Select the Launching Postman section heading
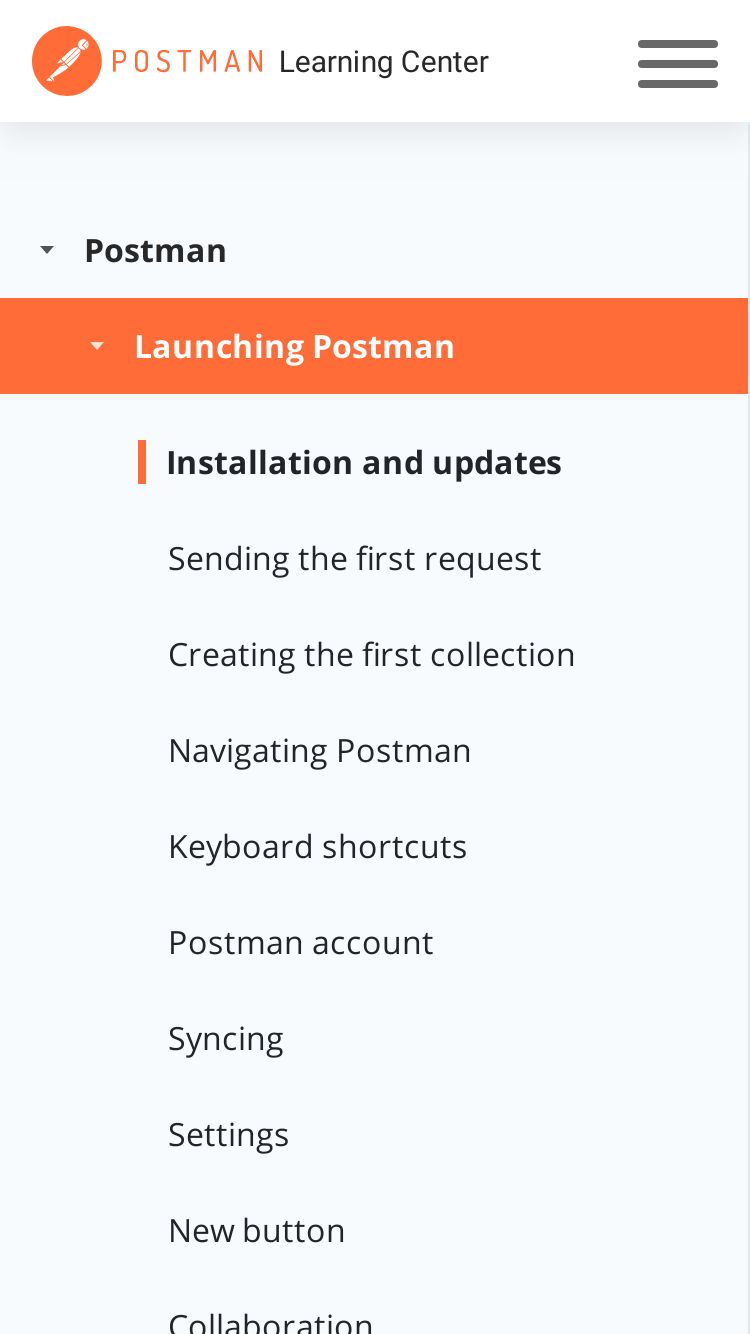Image resolution: width=750 pixels, height=1334 pixels. [295, 346]
